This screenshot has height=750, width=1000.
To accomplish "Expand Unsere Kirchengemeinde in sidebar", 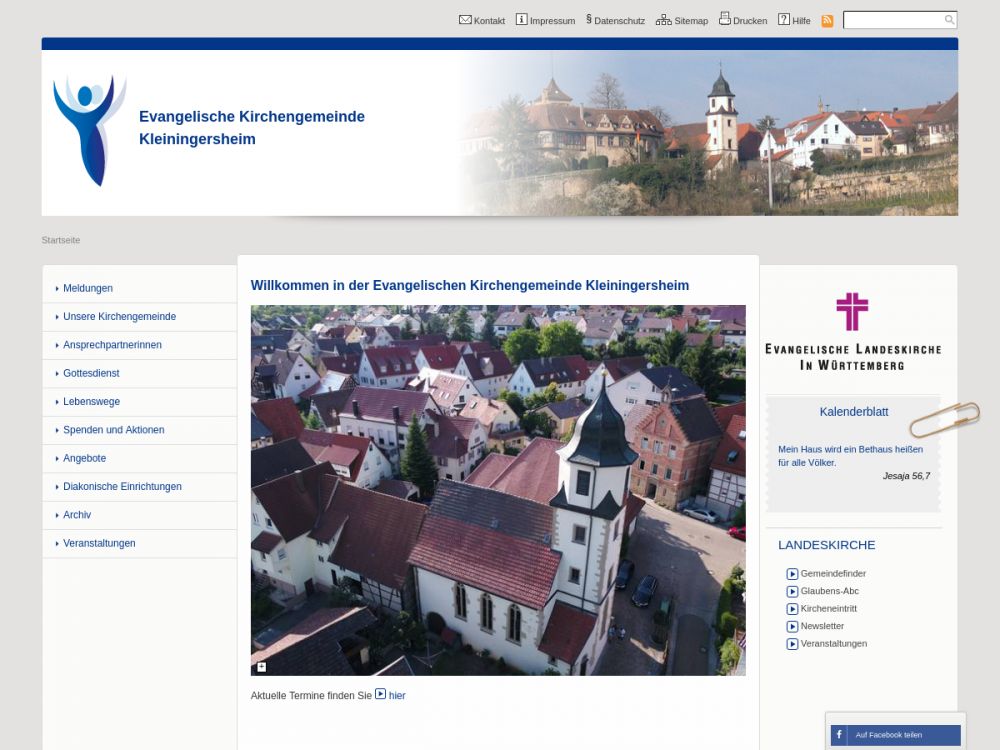I will point(119,316).
